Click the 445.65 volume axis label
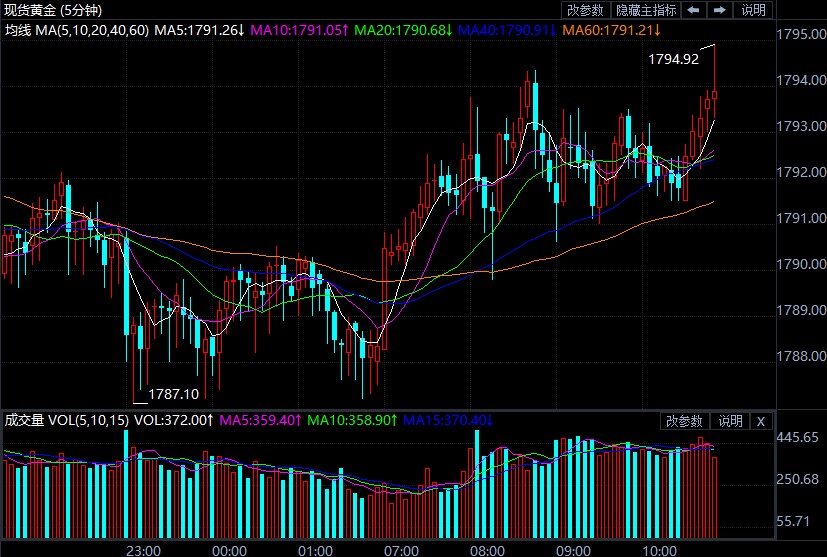 point(797,437)
